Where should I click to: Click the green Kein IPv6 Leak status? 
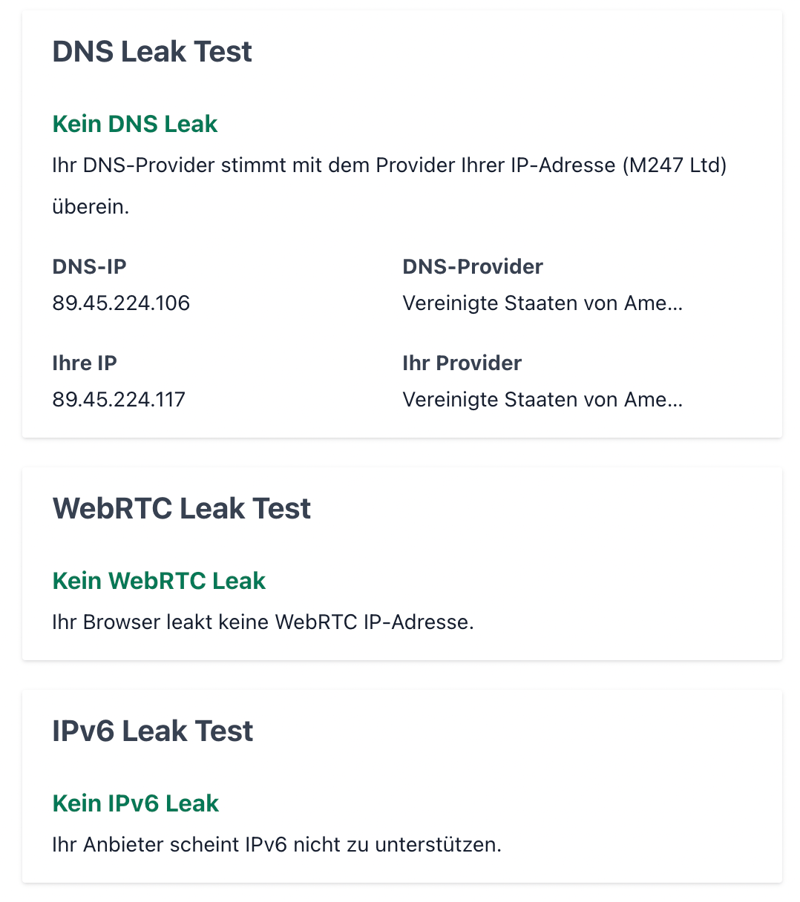click(135, 803)
